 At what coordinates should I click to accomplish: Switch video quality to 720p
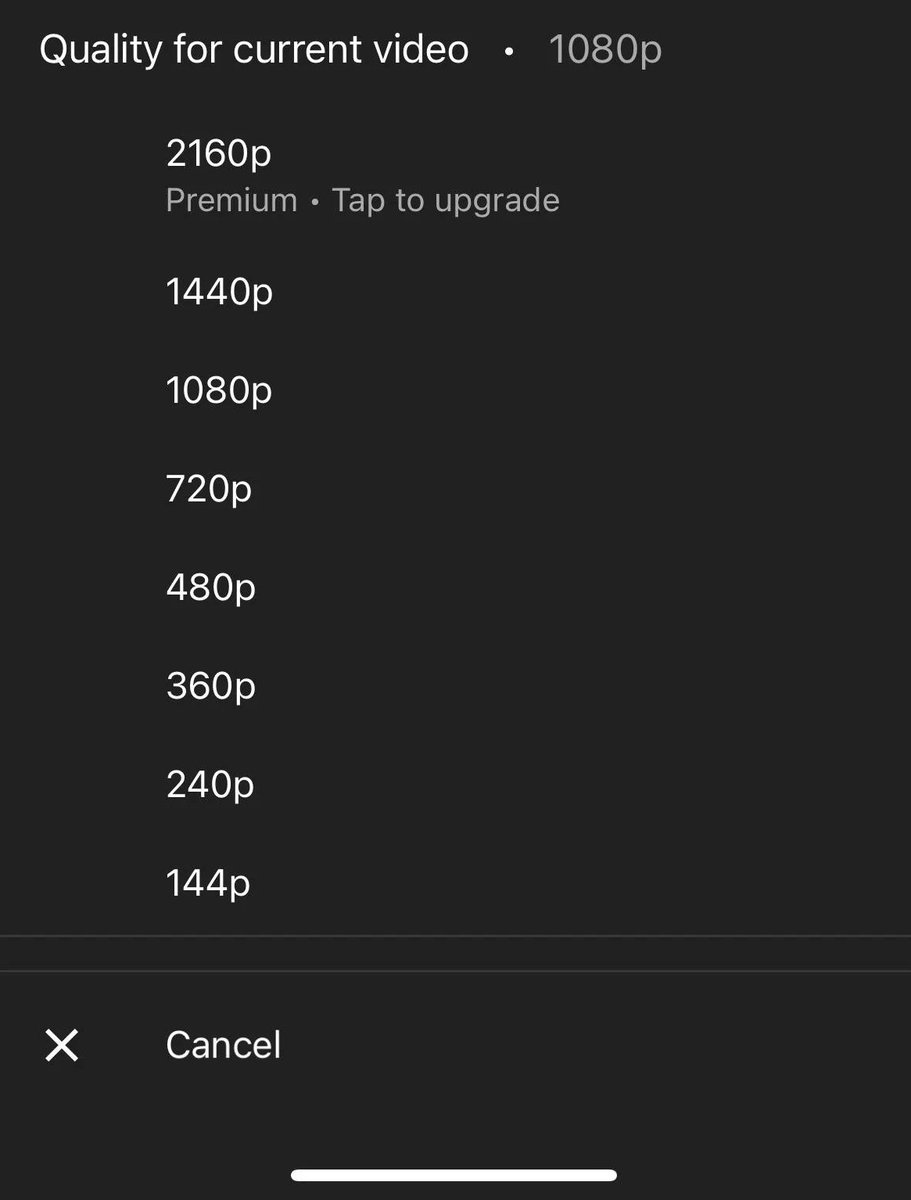tap(209, 489)
